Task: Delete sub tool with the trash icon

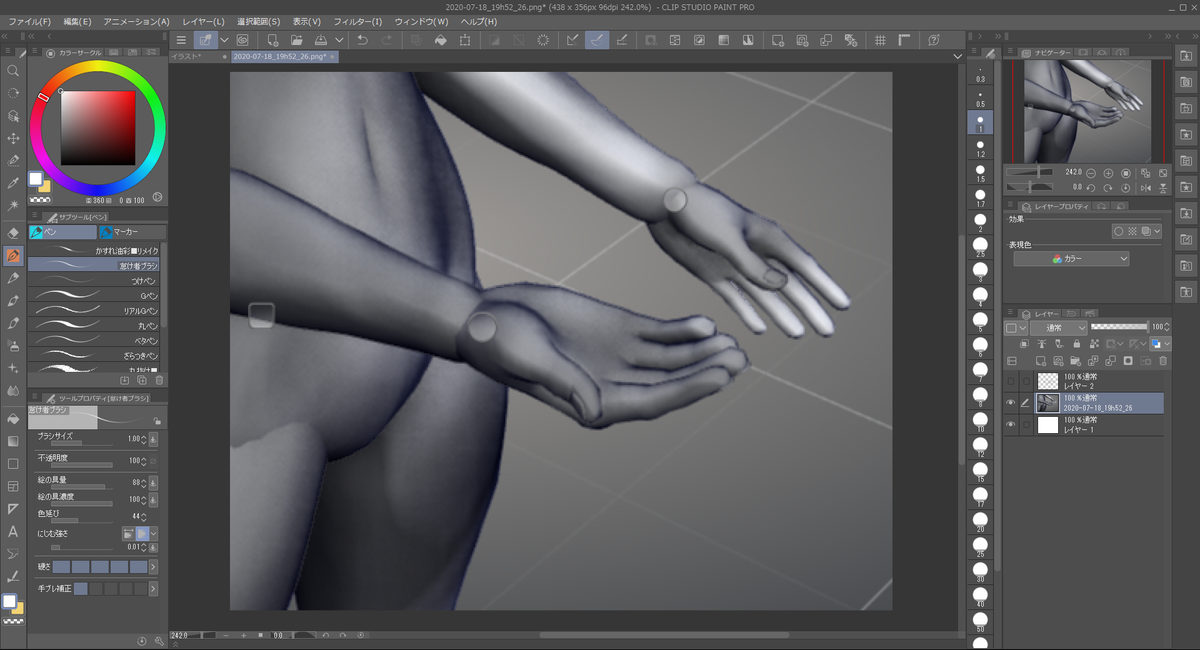Action: pyautogui.click(x=159, y=380)
